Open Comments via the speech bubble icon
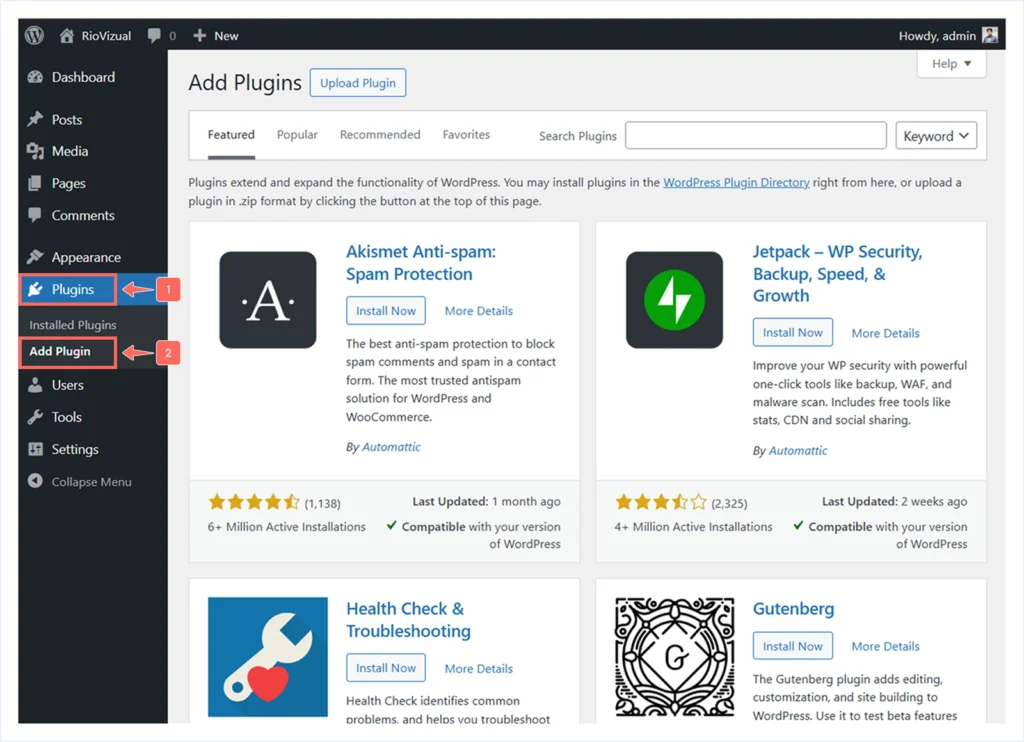Image resolution: width=1024 pixels, height=742 pixels. click(x=33, y=215)
